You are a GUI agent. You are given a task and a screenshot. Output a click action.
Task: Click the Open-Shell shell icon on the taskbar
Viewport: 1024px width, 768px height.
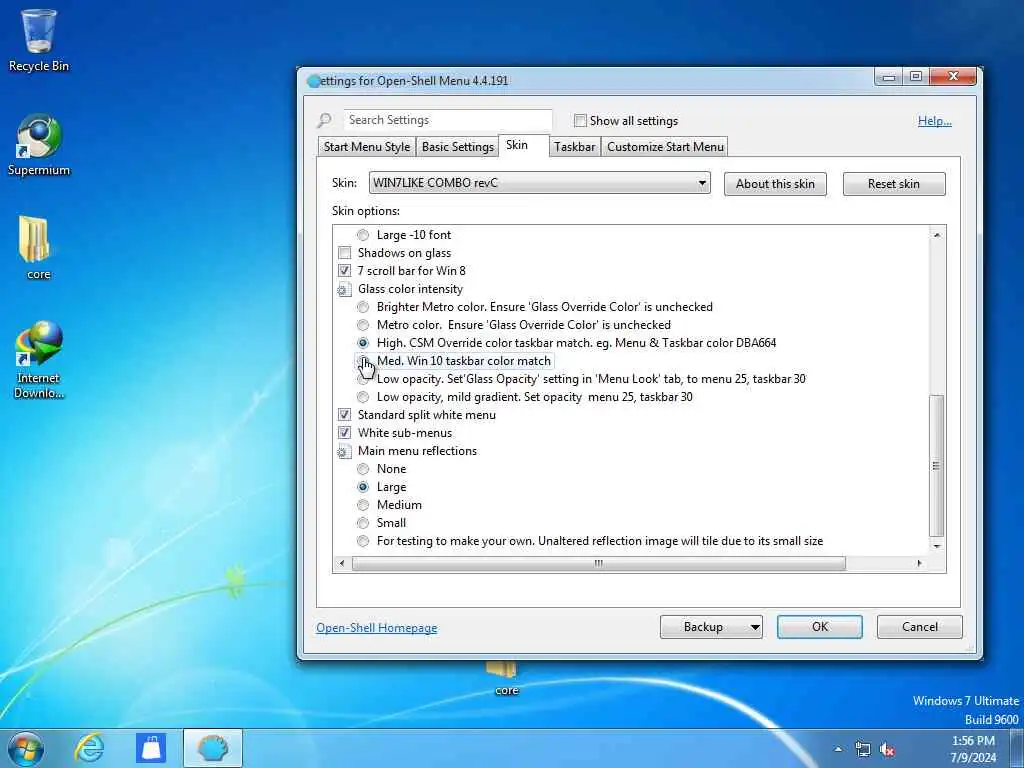(x=212, y=748)
